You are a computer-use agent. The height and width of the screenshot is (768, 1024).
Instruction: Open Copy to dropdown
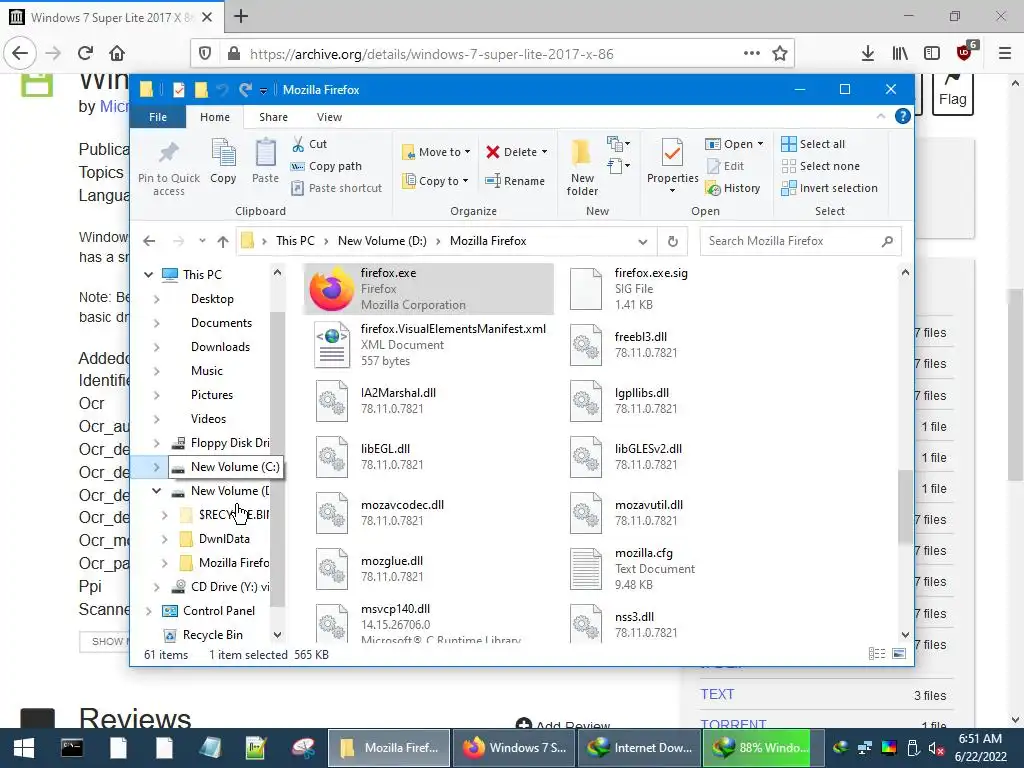point(436,181)
